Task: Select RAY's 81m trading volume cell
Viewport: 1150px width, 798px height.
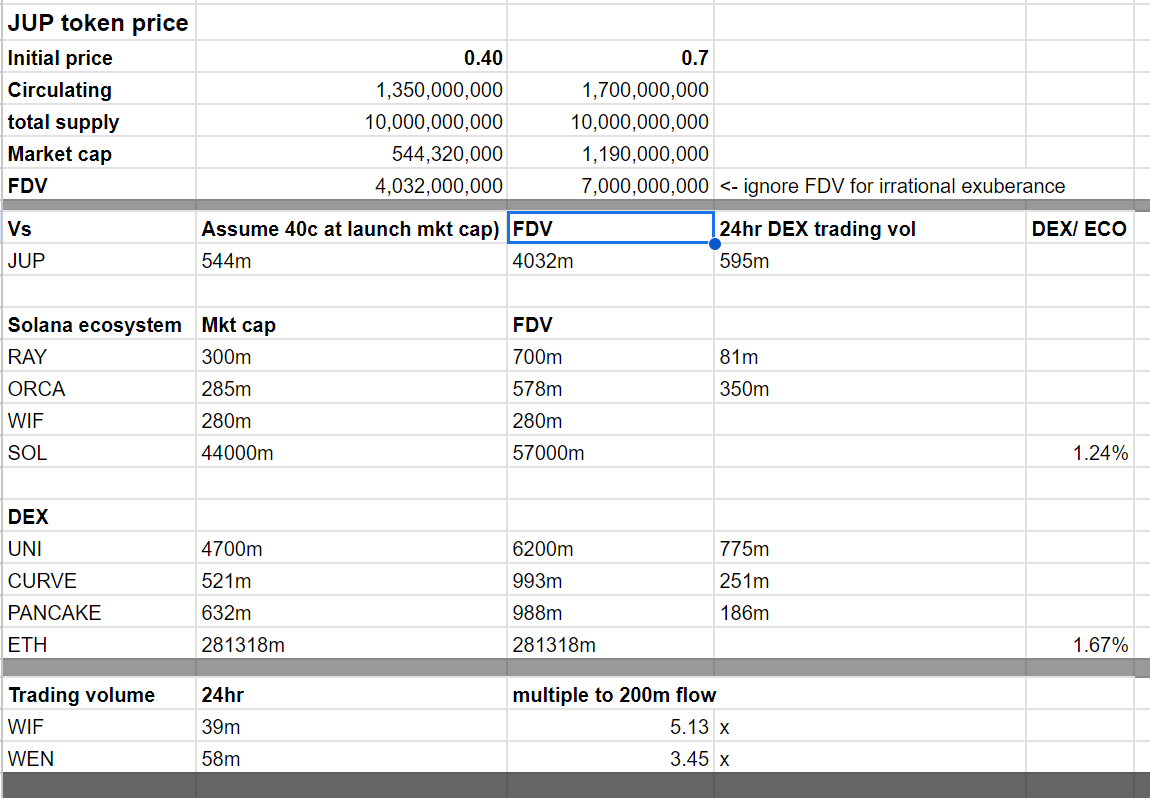Action: (870, 356)
